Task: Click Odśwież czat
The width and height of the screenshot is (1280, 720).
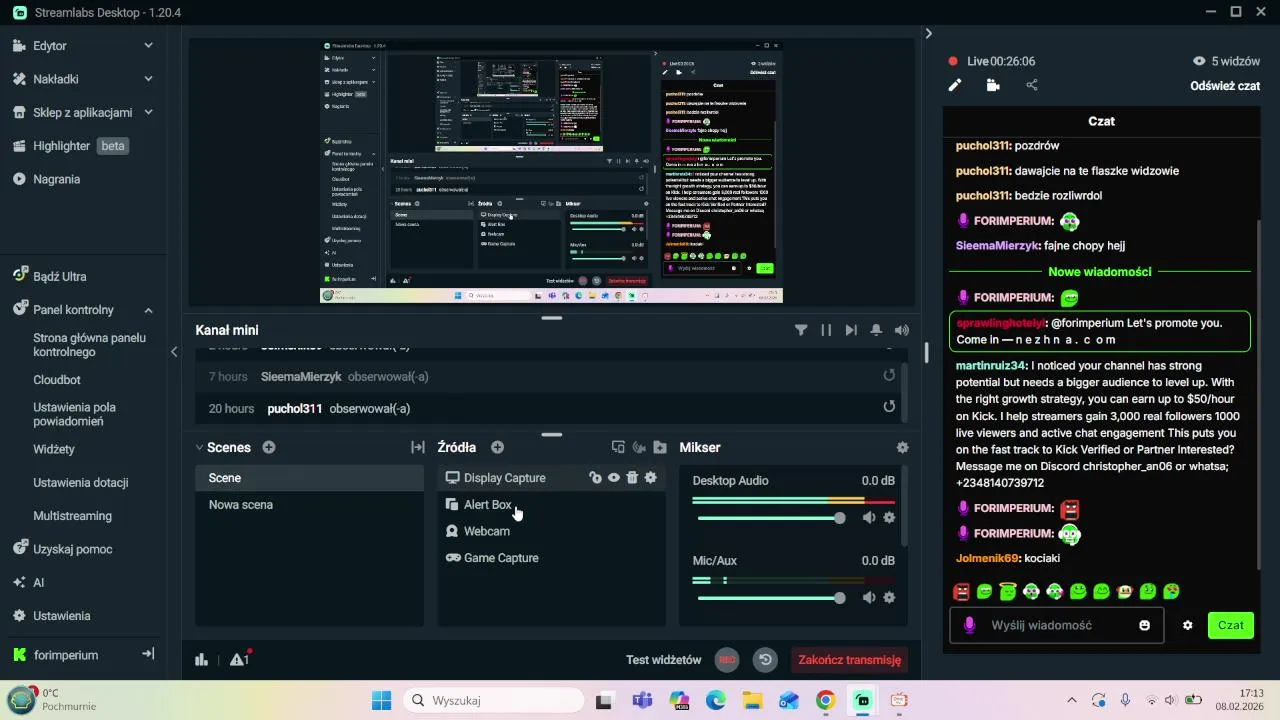Action: pyautogui.click(x=1225, y=86)
